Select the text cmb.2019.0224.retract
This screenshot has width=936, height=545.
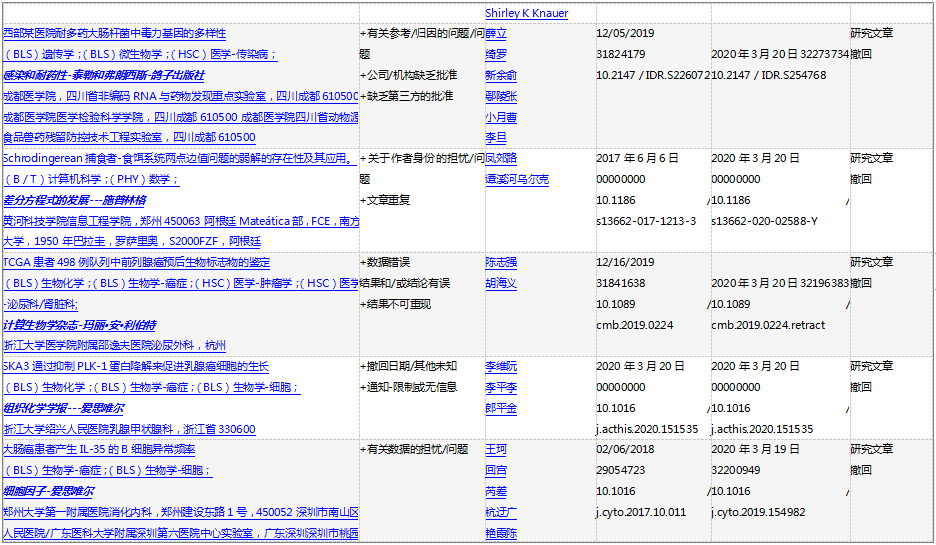(x=768, y=325)
